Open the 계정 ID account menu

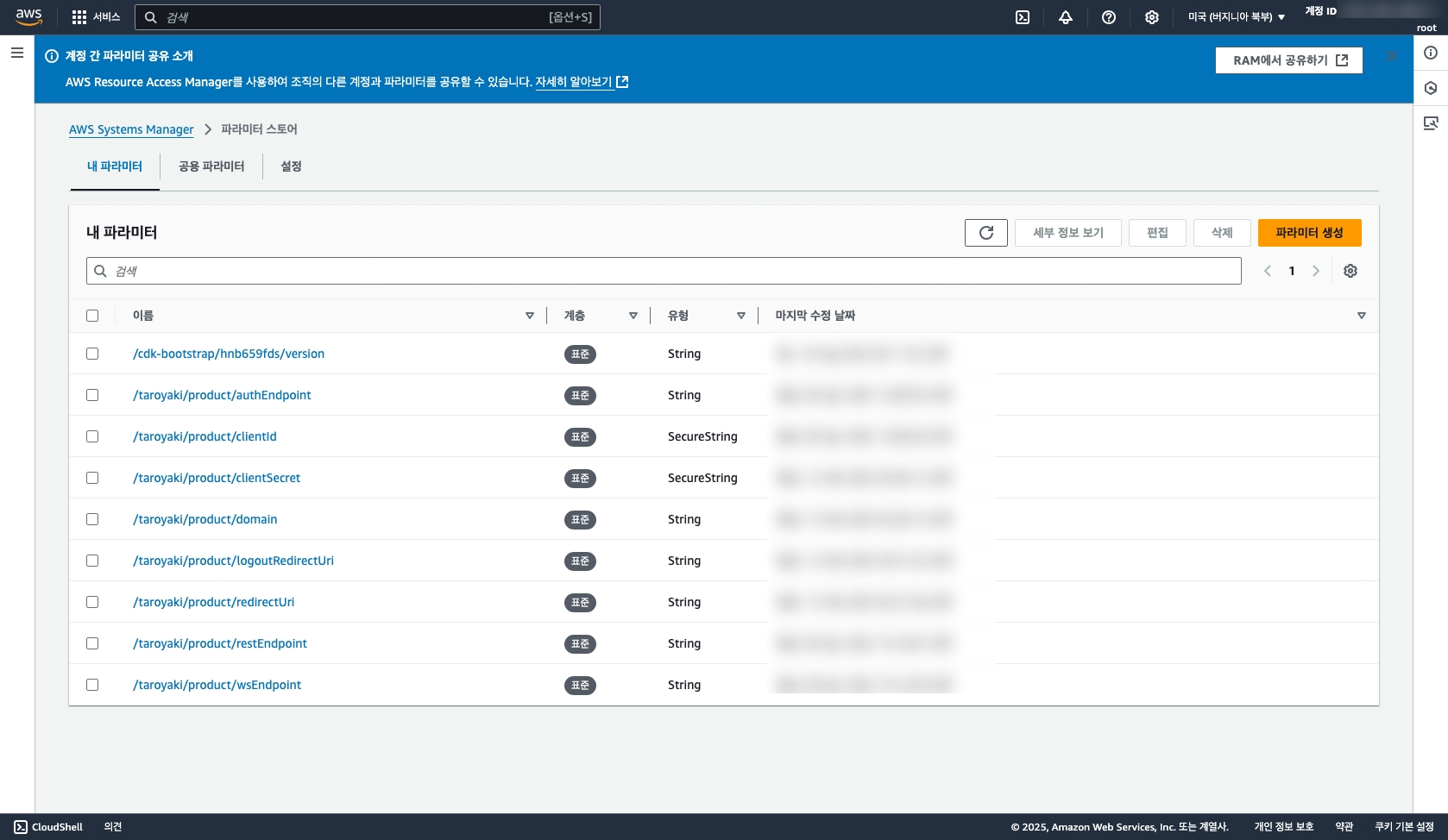coord(1370,17)
